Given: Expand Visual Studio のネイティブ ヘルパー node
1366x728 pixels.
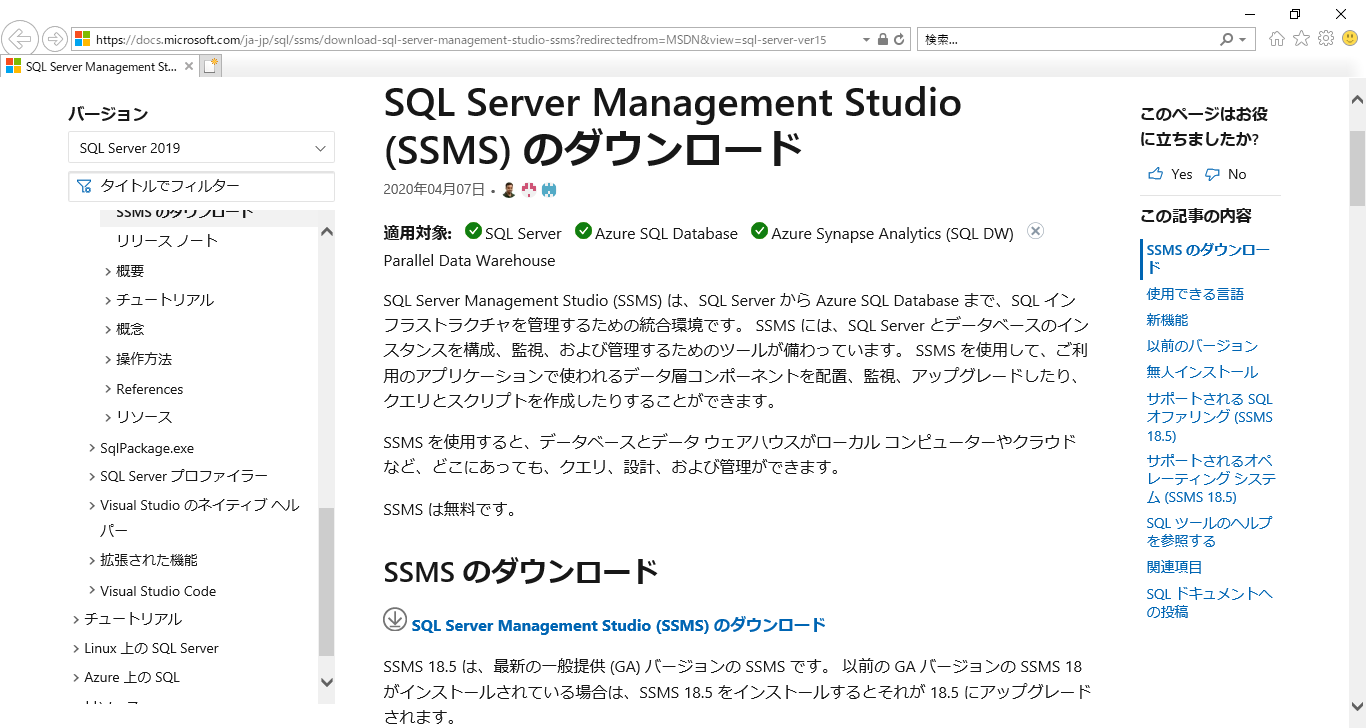Looking at the screenshot, I should [92, 505].
